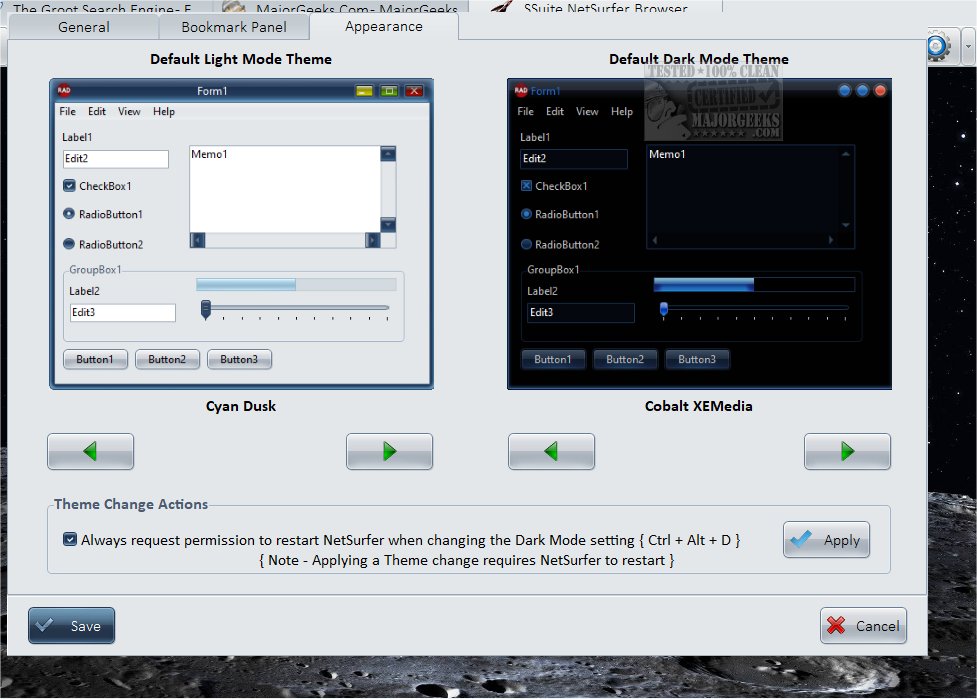Click the previous Light Mode theme green arrow
The image size is (977, 699).
coord(91,451)
